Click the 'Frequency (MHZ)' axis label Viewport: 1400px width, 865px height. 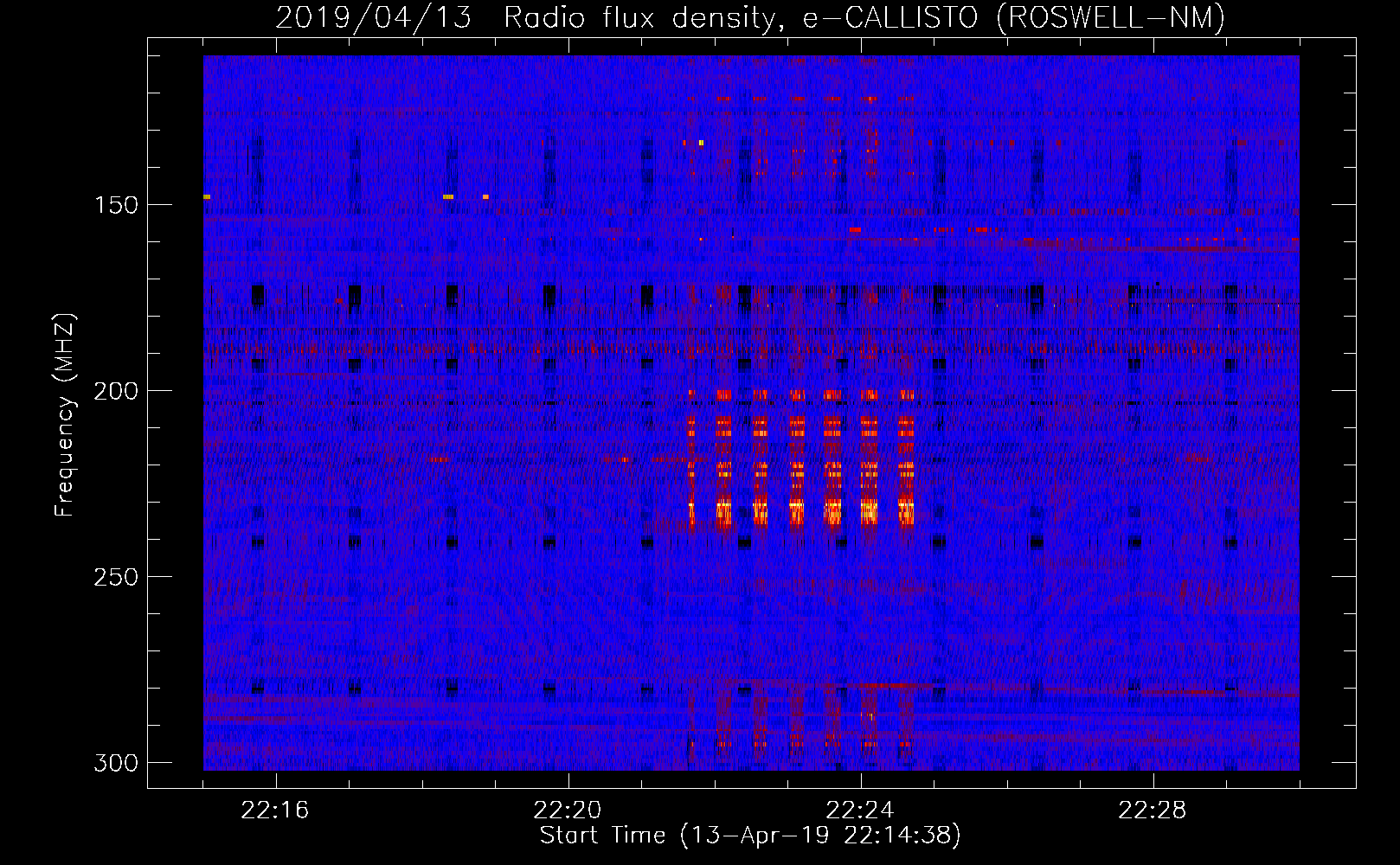(x=65, y=414)
